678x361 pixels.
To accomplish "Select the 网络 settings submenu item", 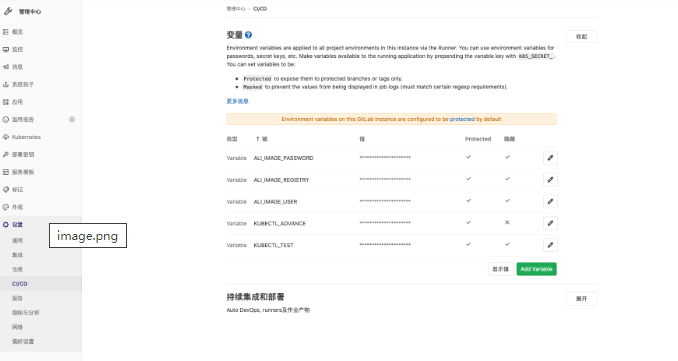I will tap(17, 327).
